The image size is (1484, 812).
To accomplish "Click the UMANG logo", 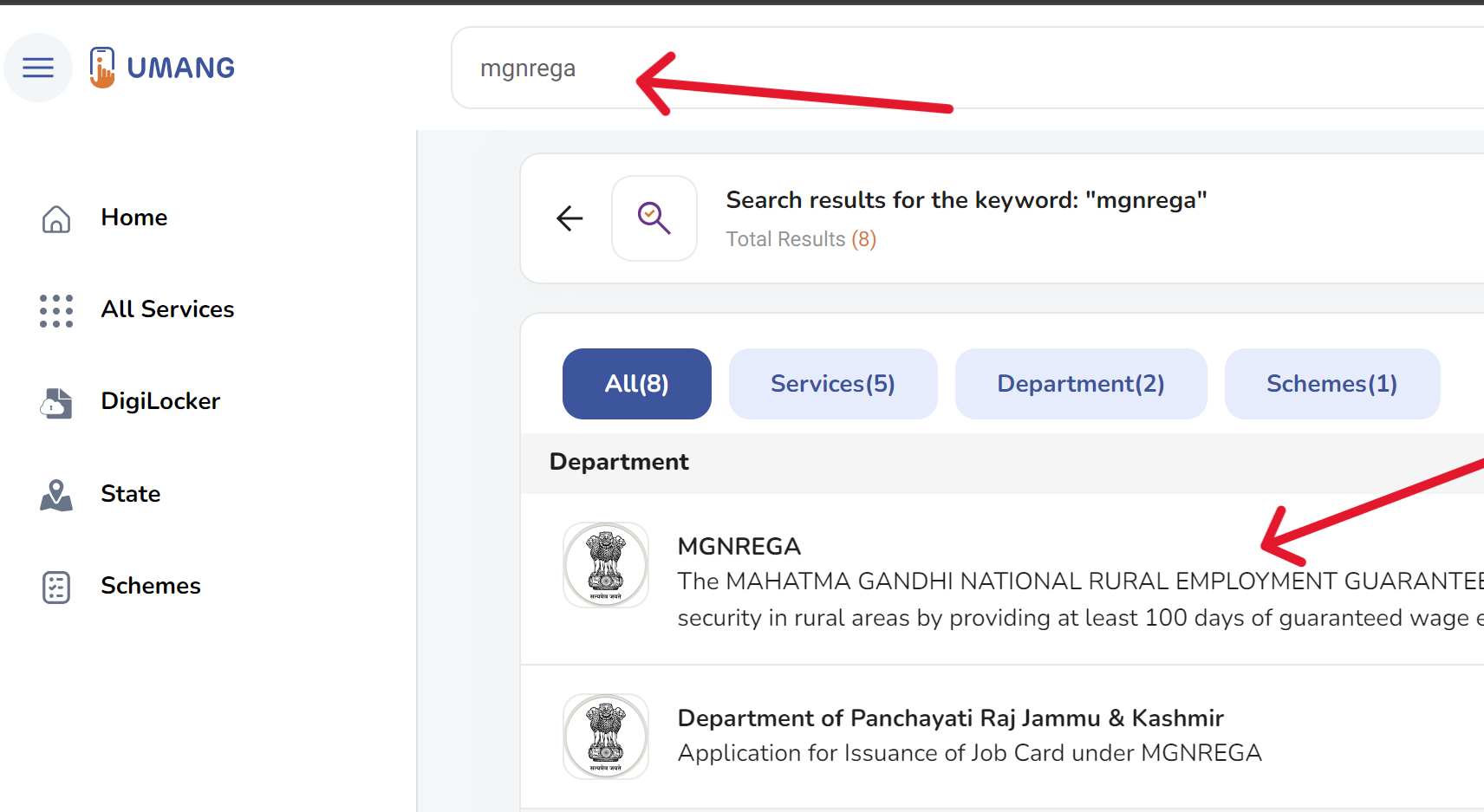I will [162, 68].
